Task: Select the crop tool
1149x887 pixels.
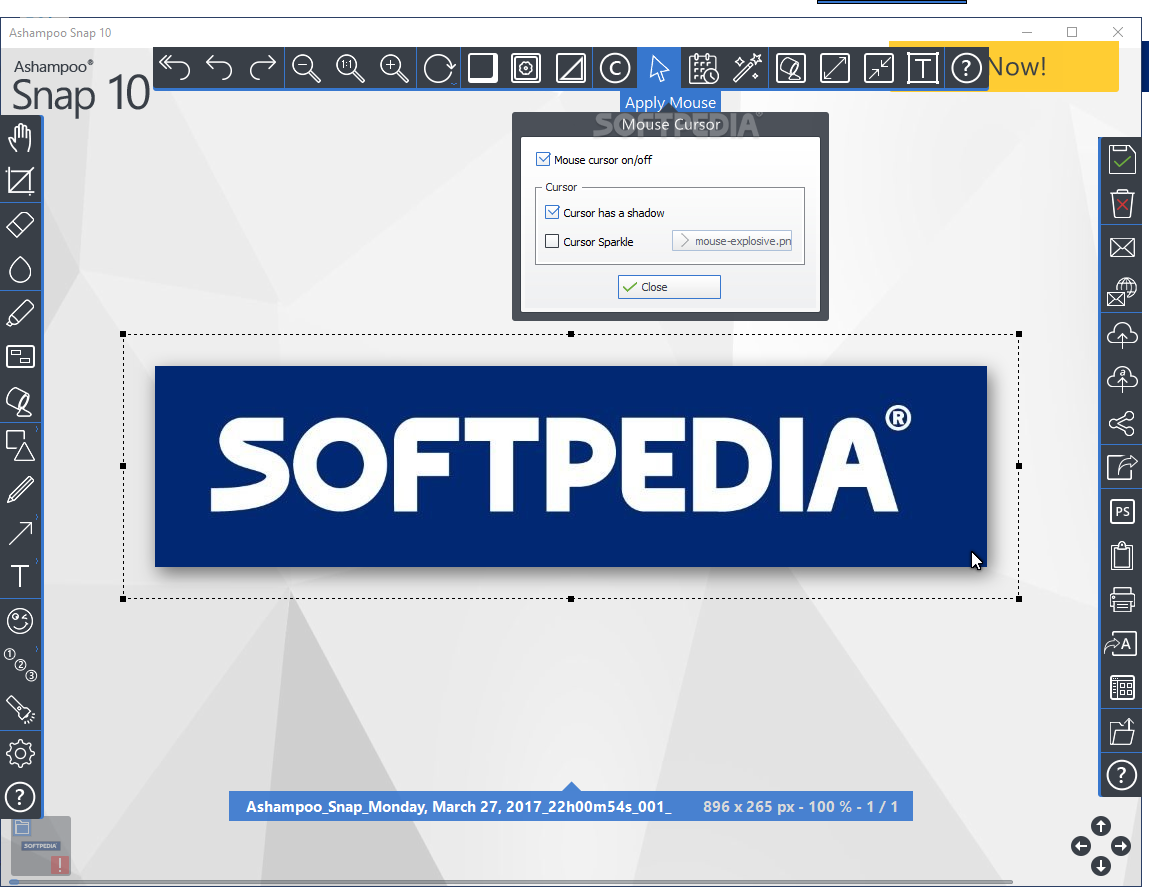Action: (x=20, y=181)
